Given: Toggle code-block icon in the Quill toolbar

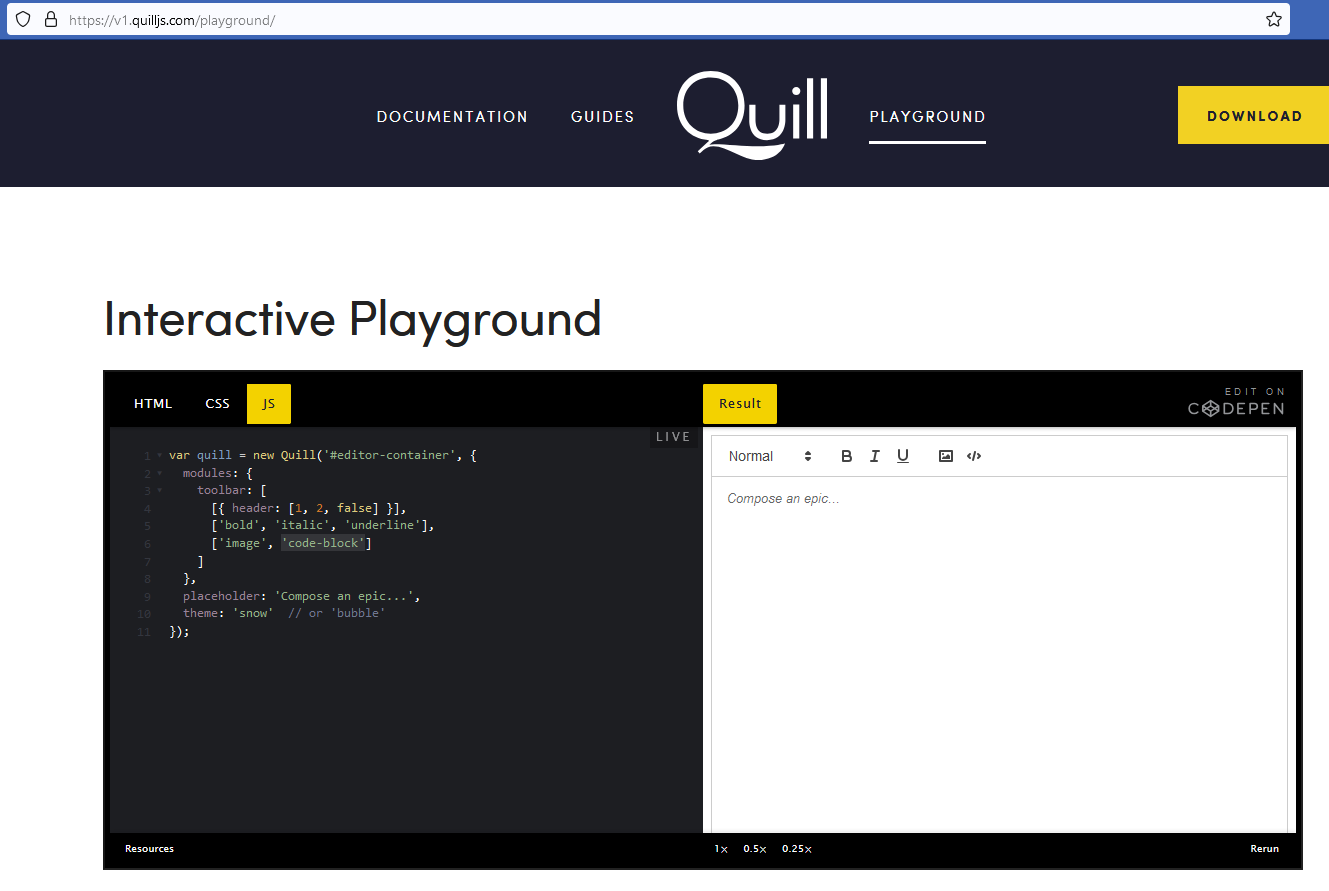Looking at the screenshot, I should 974,456.
